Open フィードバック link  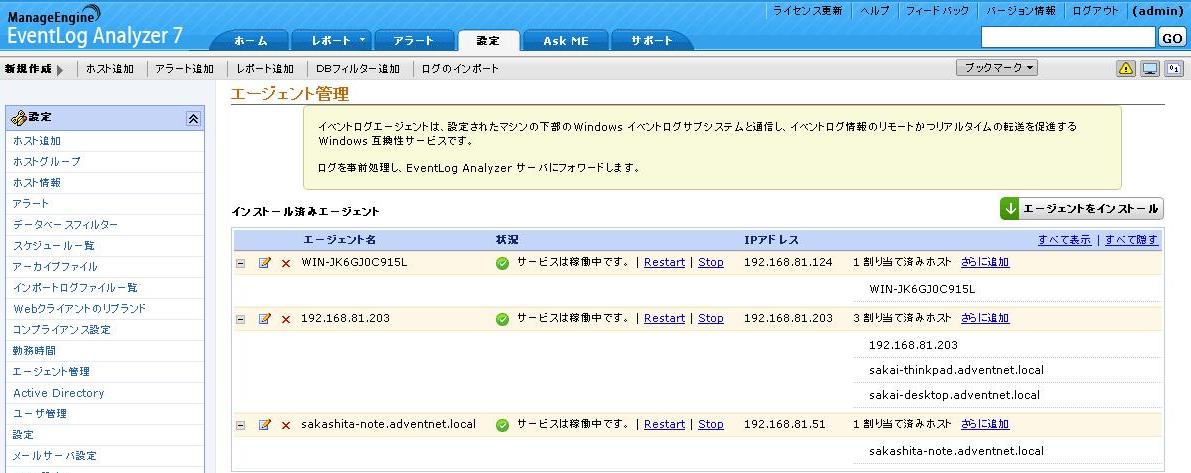pyautogui.click(x=937, y=11)
